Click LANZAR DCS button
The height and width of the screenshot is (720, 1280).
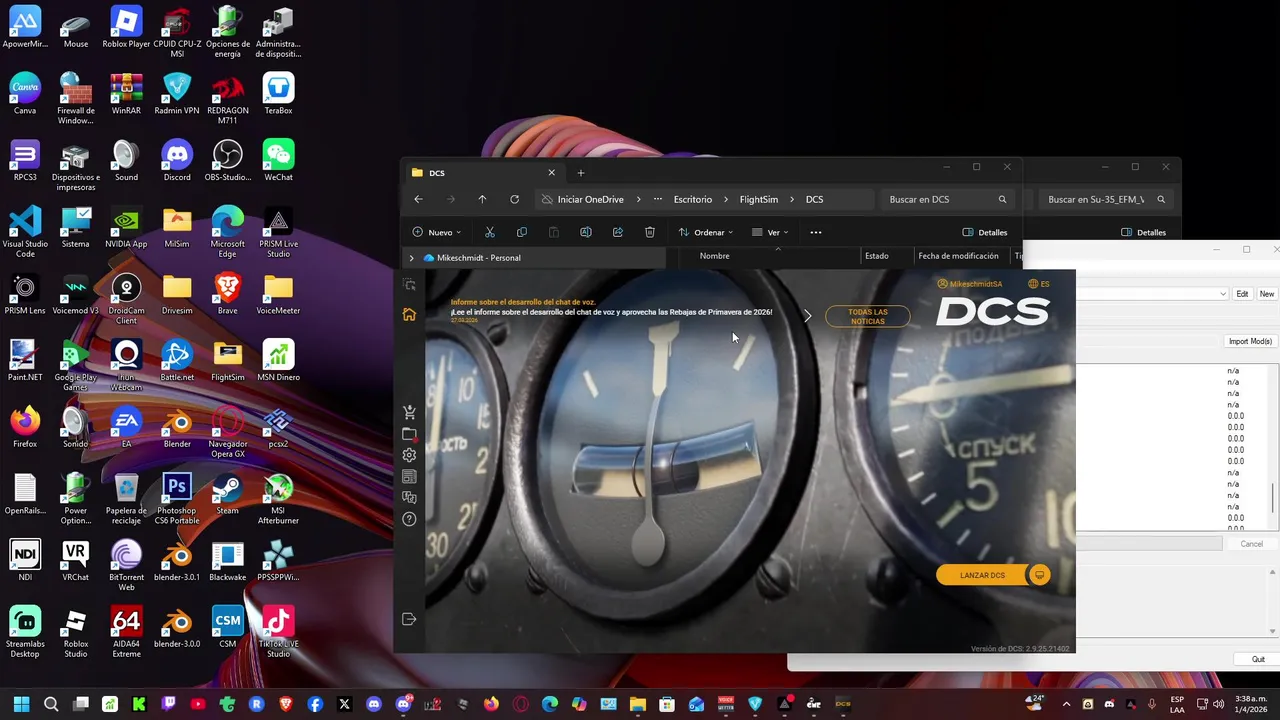click(x=982, y=575)
